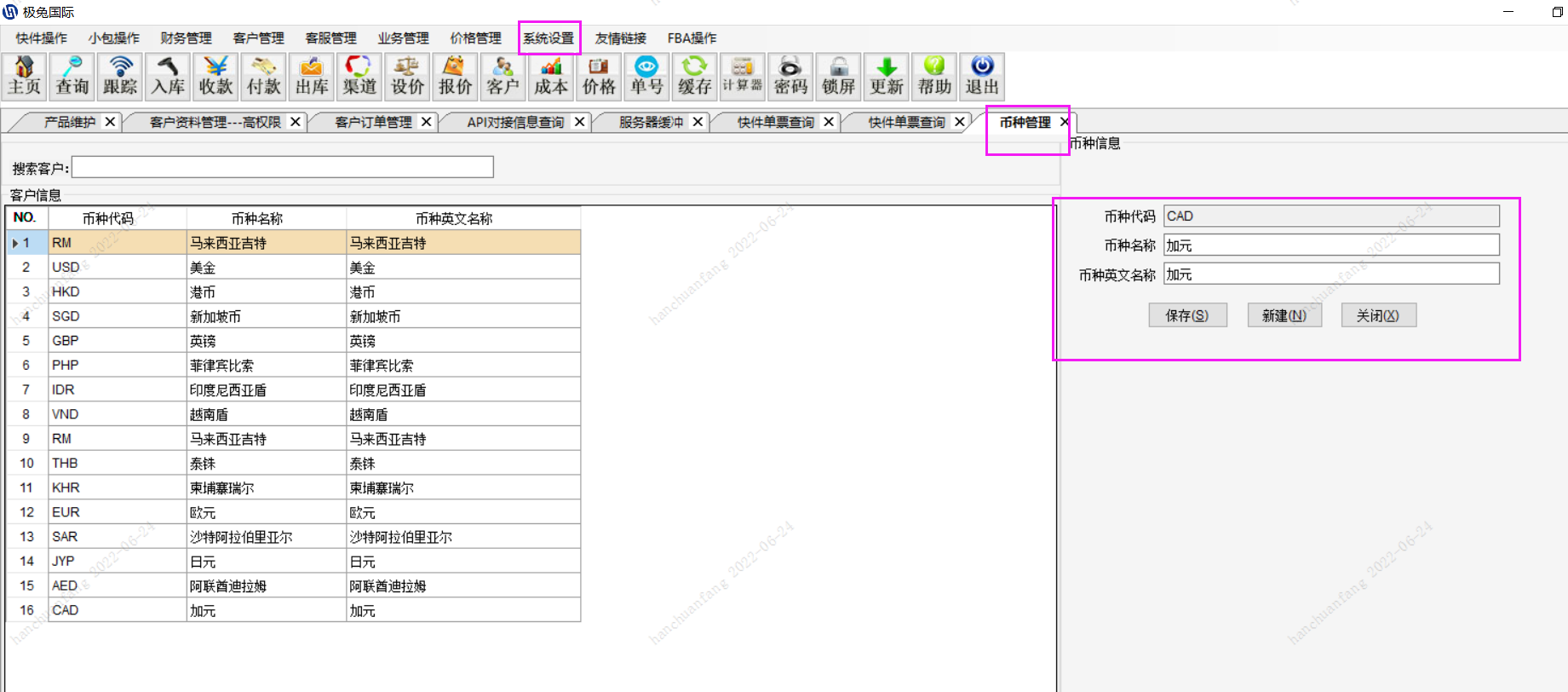Open the 价格管理 menu
Image resolution: width=1568 pixels, height=692 pixels.
tap(476, 38)
